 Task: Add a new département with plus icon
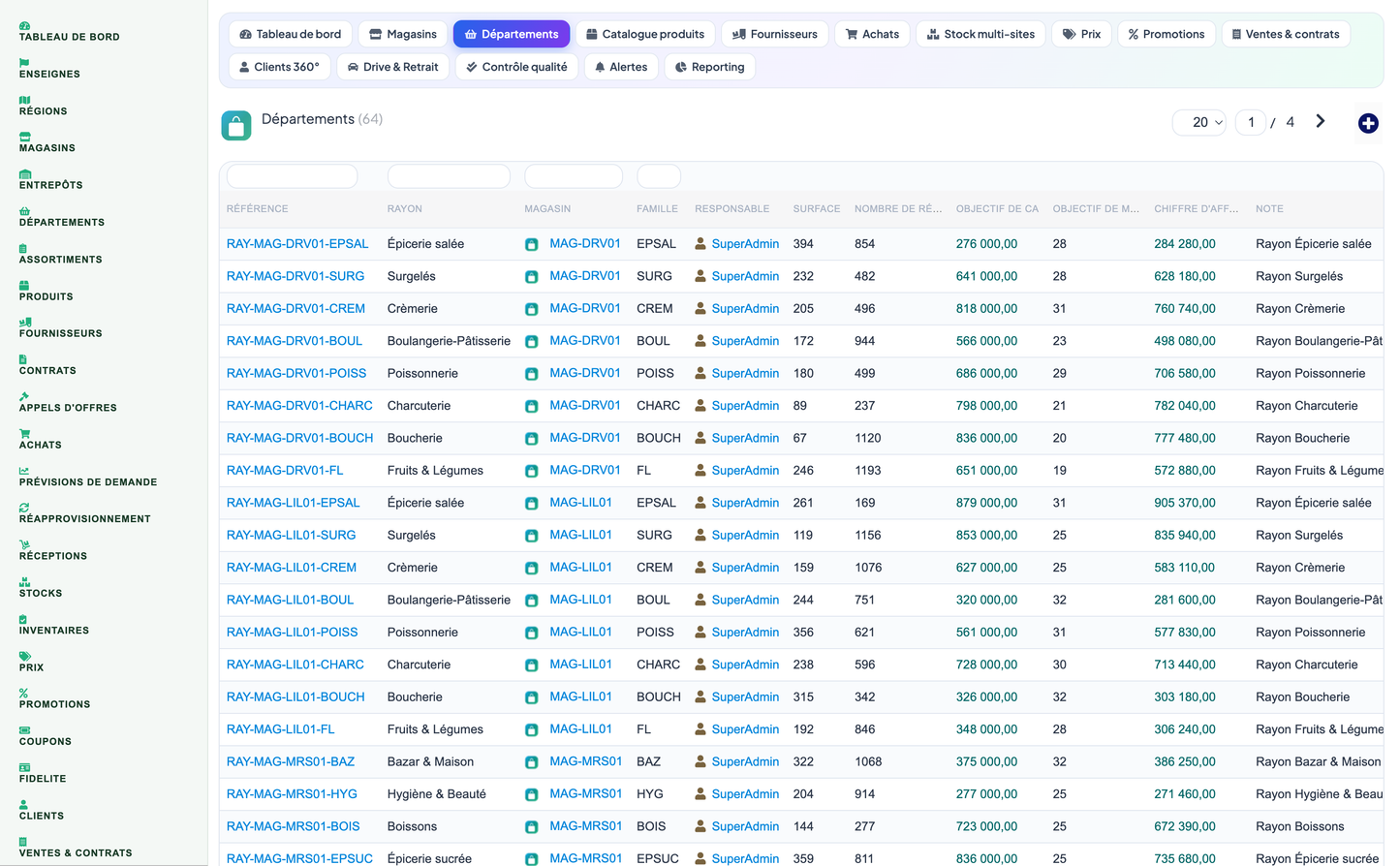click(1368, 123)
